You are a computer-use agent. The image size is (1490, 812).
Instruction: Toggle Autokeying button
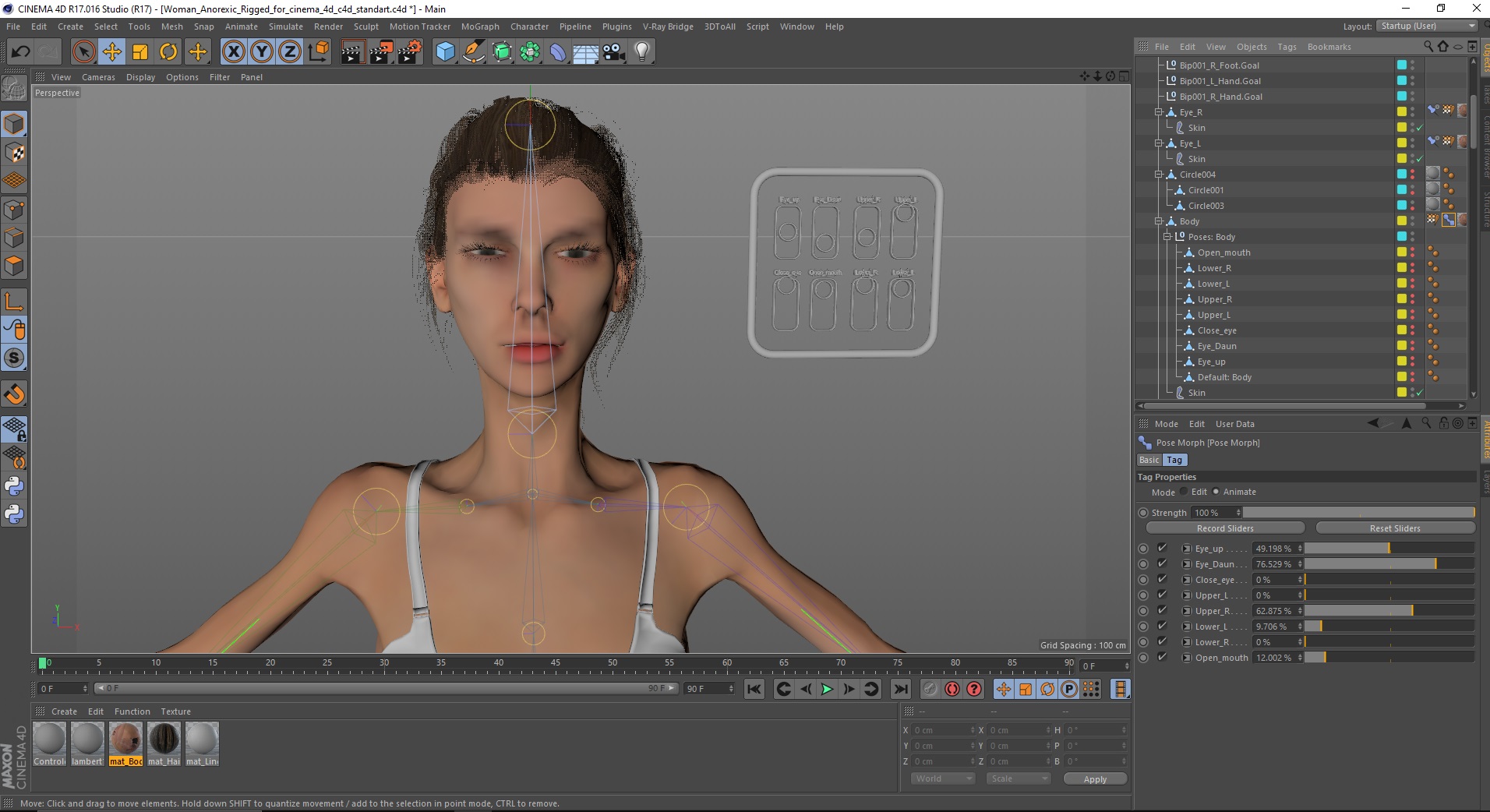point(952,689)
